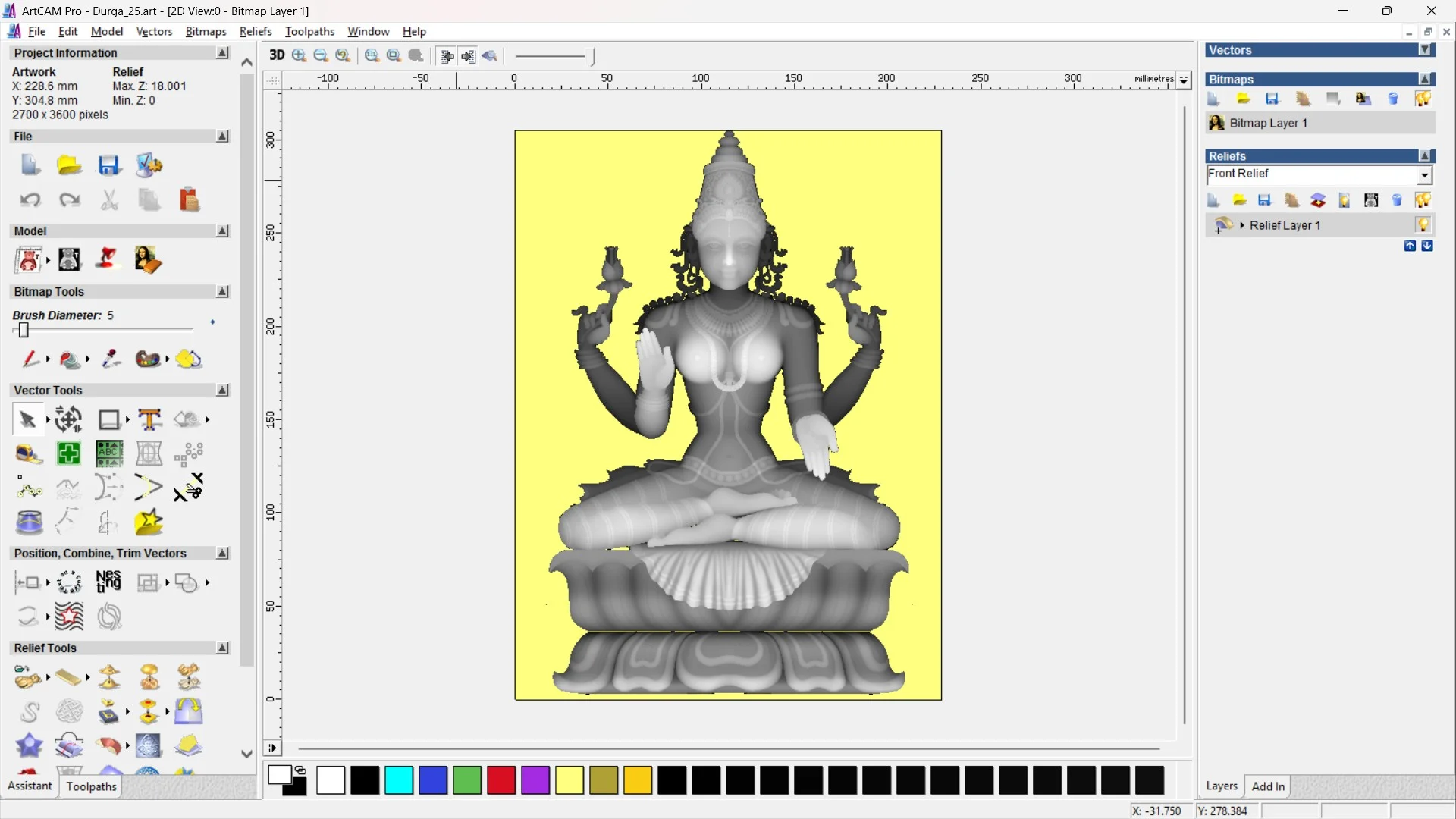Viewport: 1456px width, 819px height.
Task: Open the Nesting vectors tool
Action: point(108,582)
